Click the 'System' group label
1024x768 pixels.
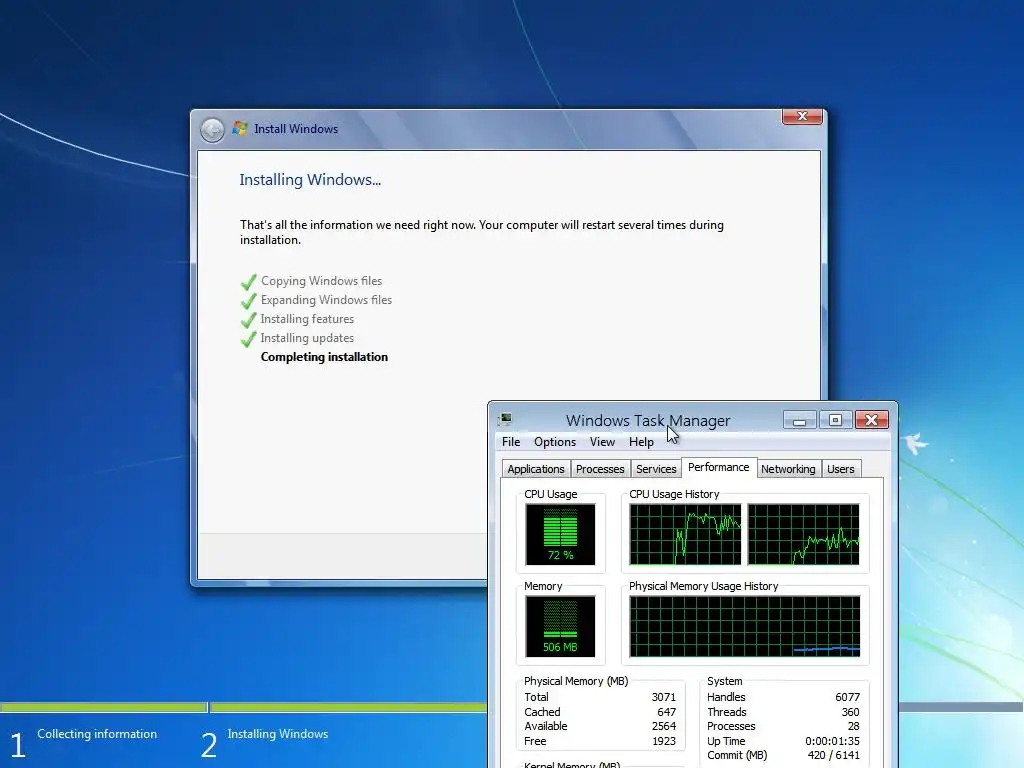point(724,681)
